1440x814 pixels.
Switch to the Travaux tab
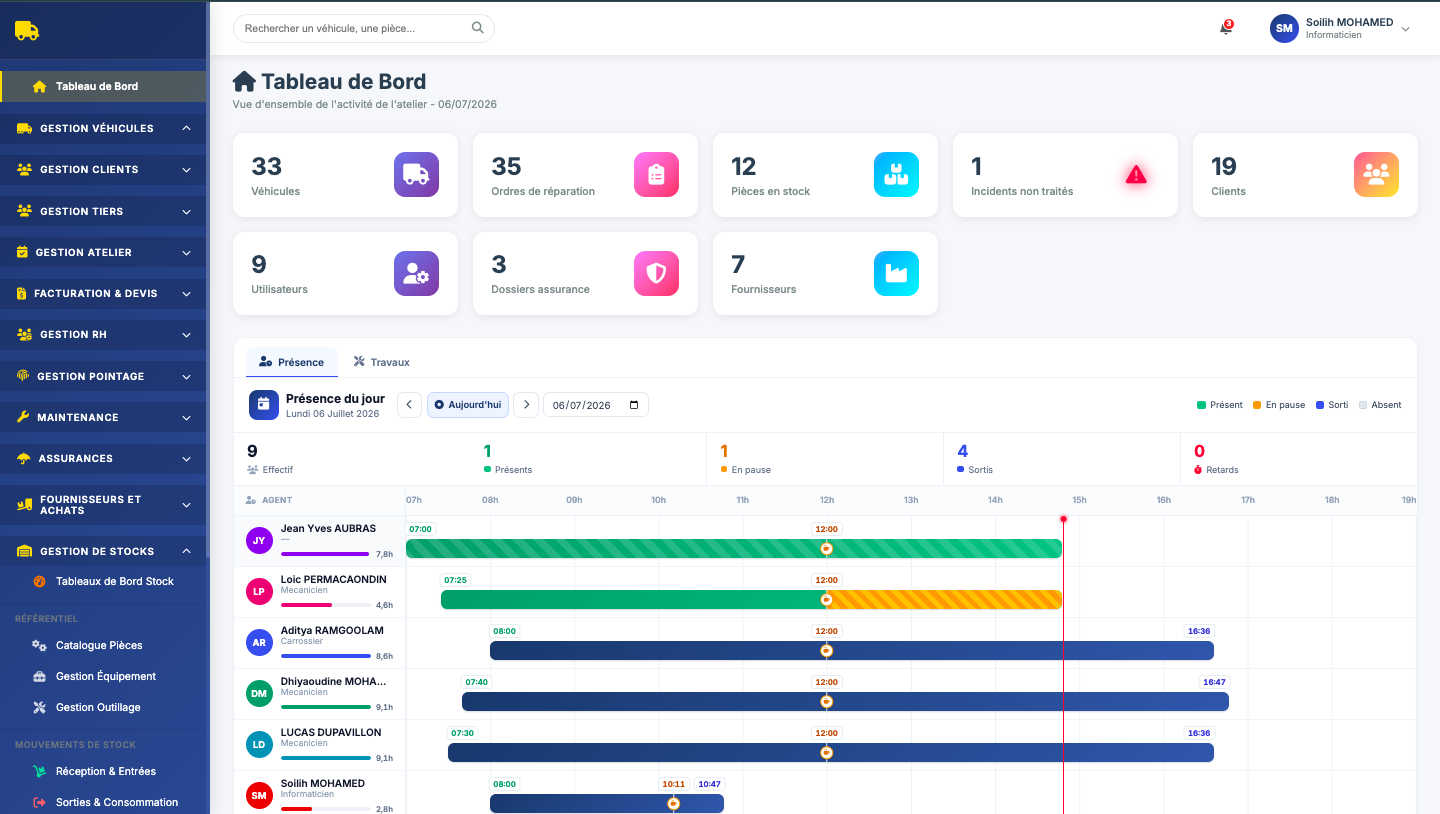pos(382,362)
